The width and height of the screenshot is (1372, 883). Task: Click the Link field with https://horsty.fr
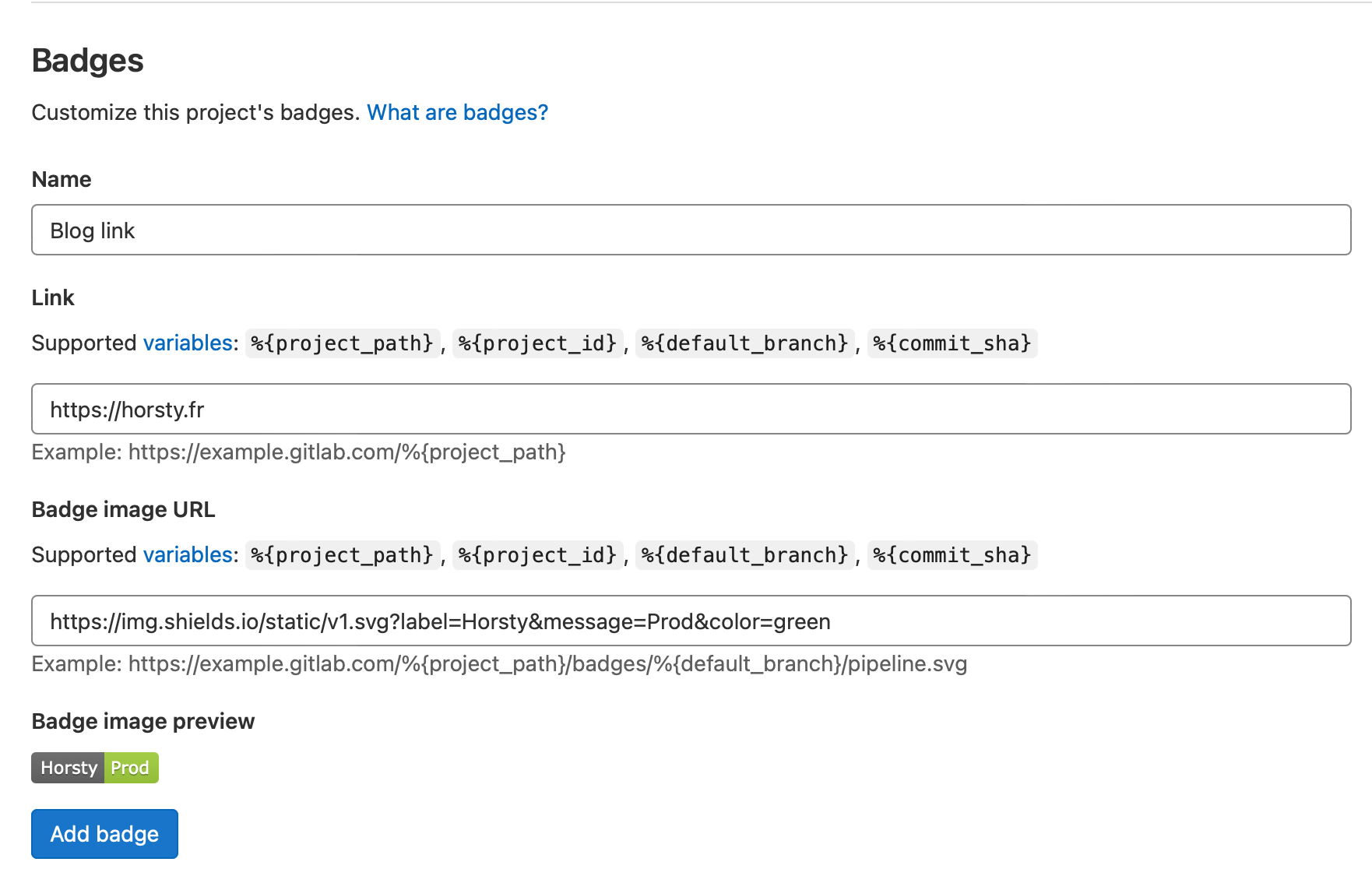(x=691, y=409)
